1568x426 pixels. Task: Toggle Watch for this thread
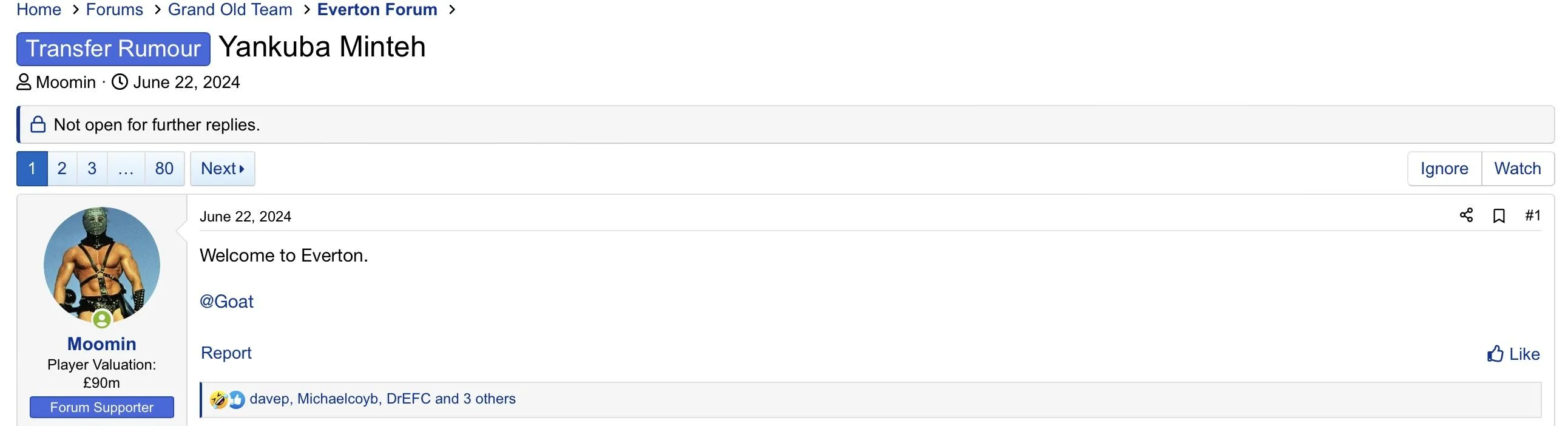[1518, 169]
